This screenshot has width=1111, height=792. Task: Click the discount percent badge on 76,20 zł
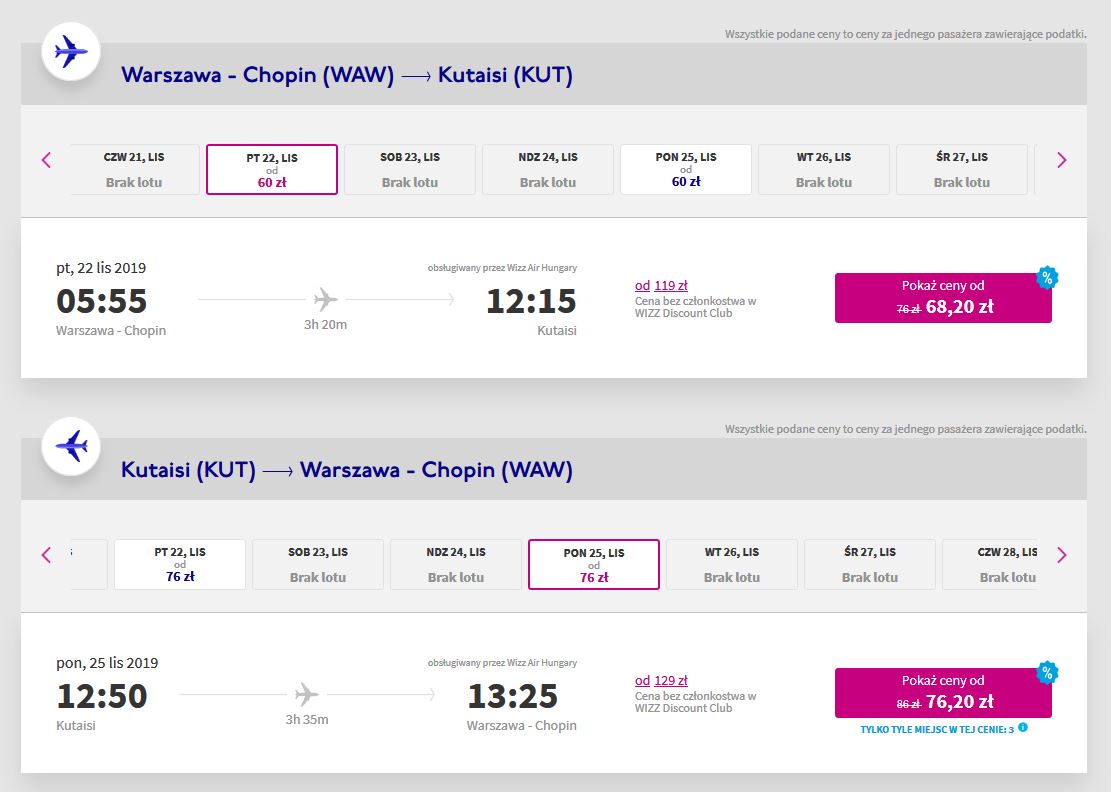tap(1047, 672)
